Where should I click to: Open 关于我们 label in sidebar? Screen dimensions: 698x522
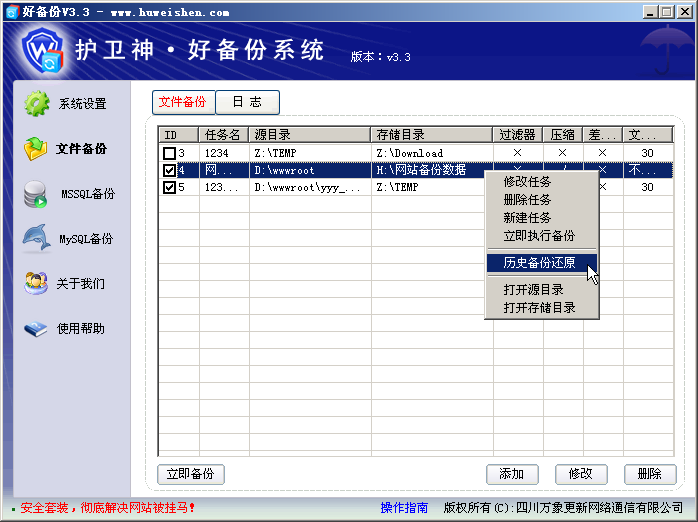[81, 283]
